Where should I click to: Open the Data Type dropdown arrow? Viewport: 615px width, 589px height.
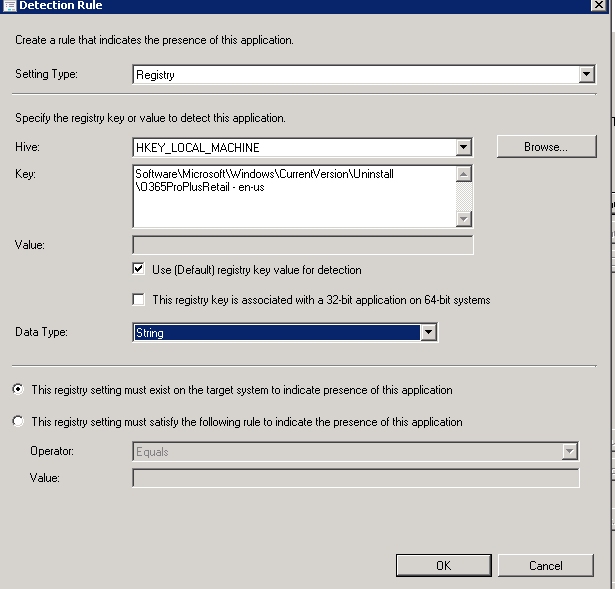pyautogui.click(x=428, y=333)
